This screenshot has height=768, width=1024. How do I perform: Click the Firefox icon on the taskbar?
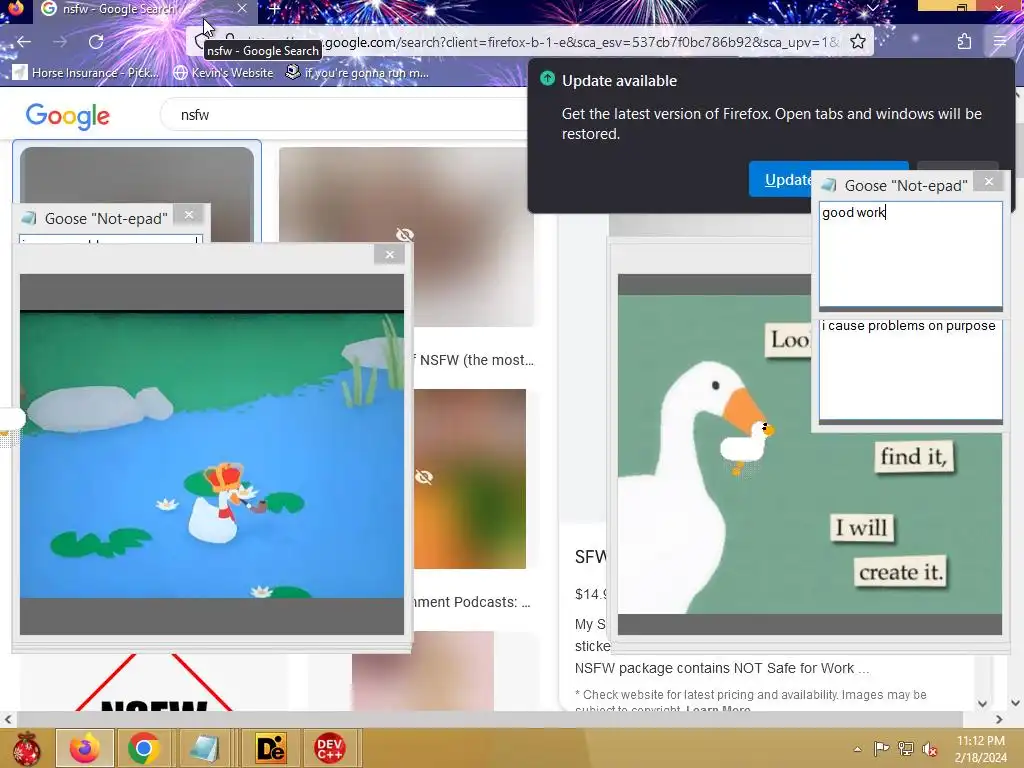click(x=85, y=748)
